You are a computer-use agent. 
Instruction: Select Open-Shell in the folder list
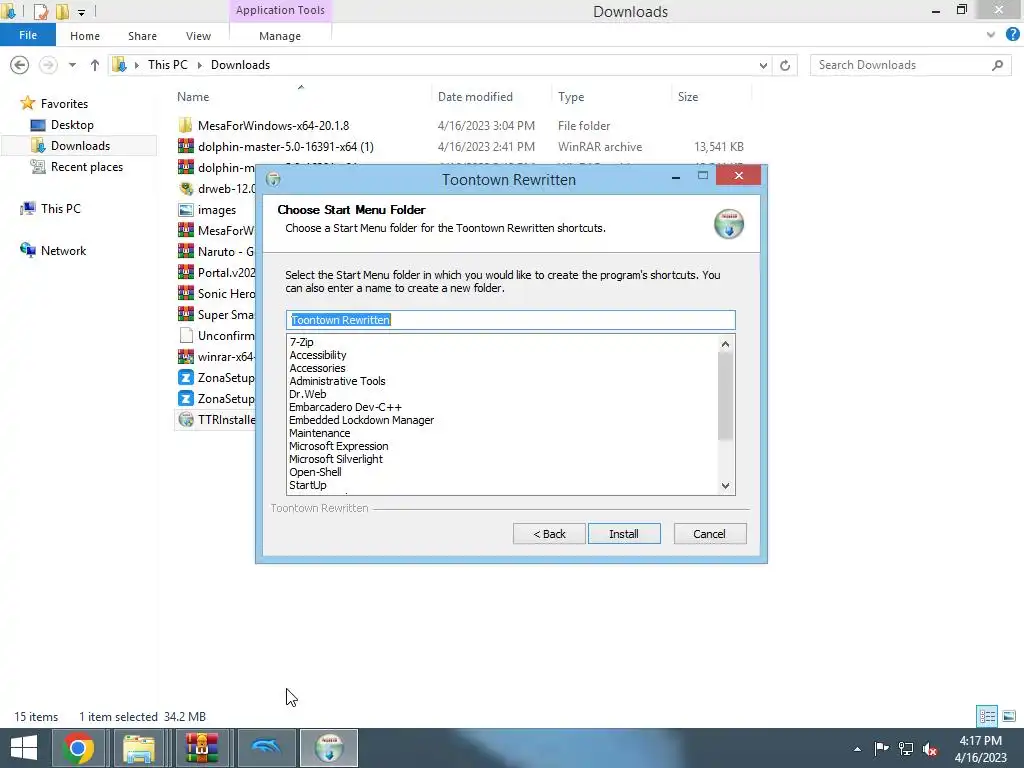315,472
